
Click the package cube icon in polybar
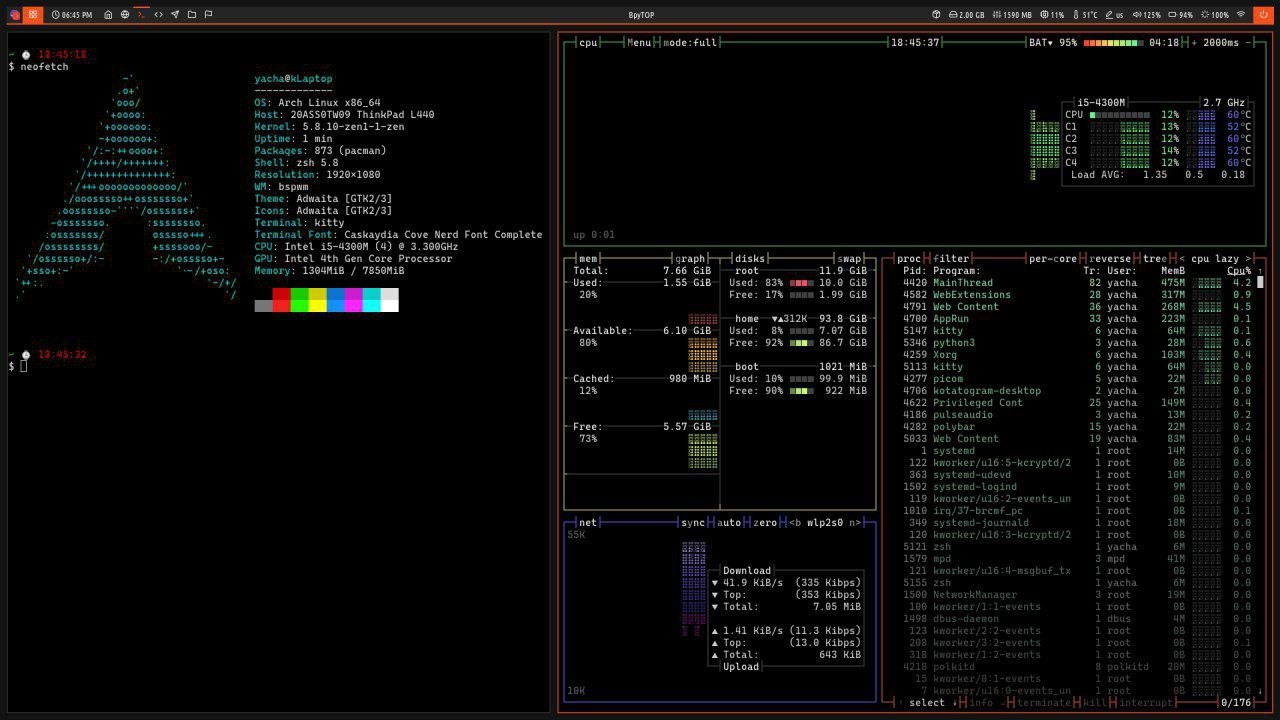(936, 15)
